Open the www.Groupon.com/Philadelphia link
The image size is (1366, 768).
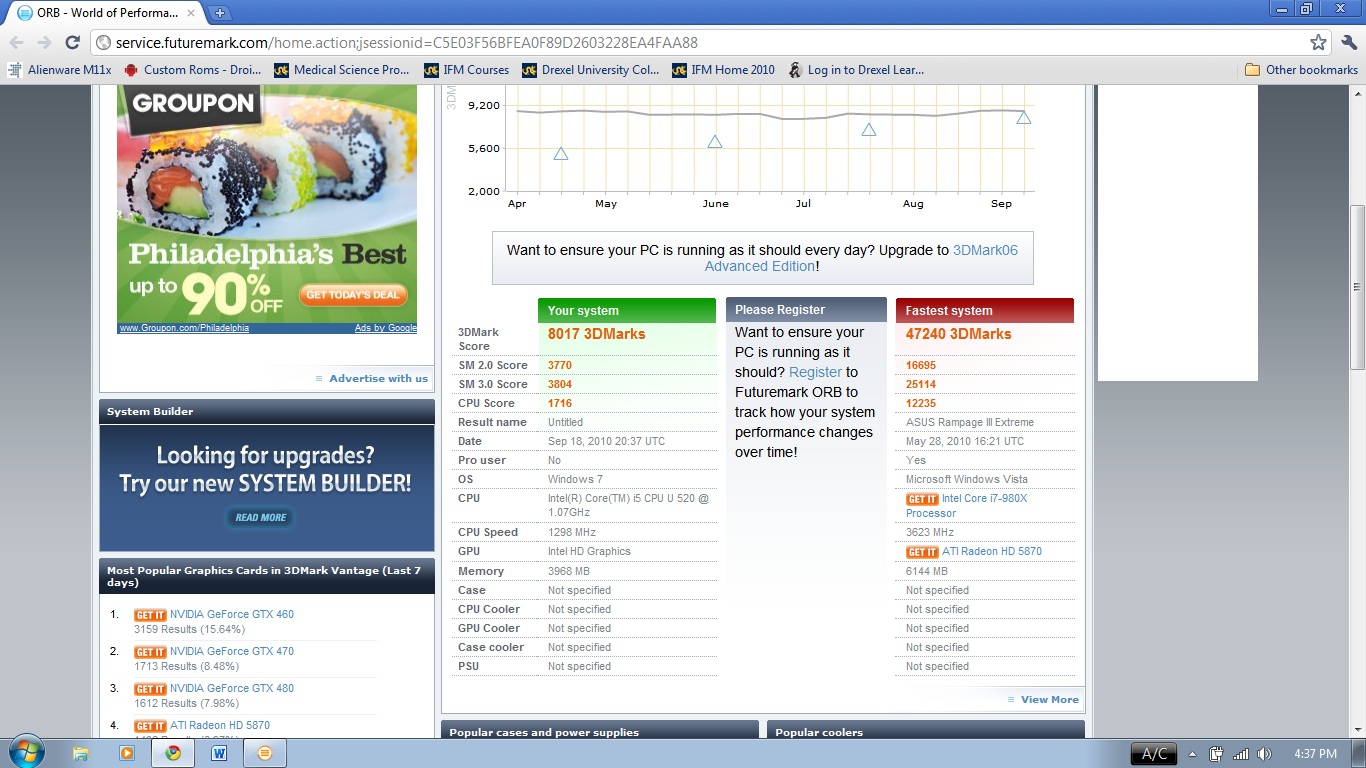click(x=184, y=328)
